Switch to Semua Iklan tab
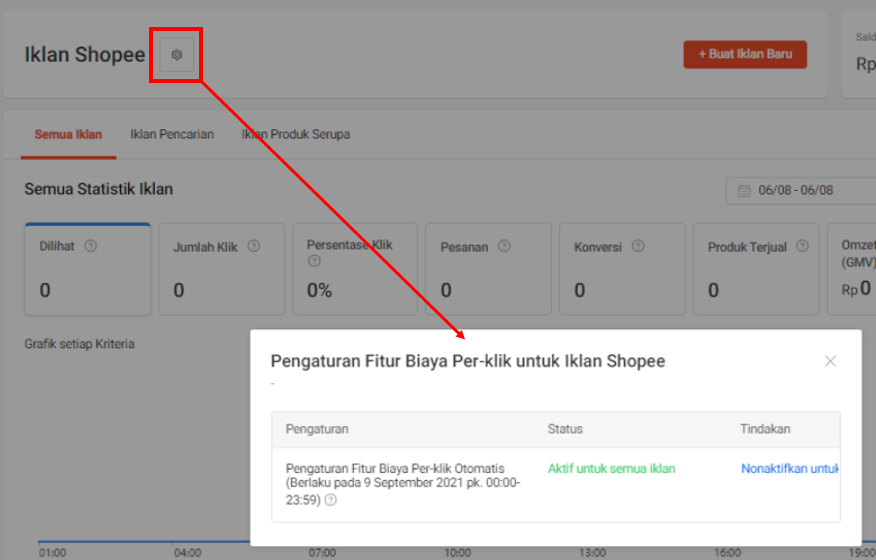876x560 pixels. [68, 135]
